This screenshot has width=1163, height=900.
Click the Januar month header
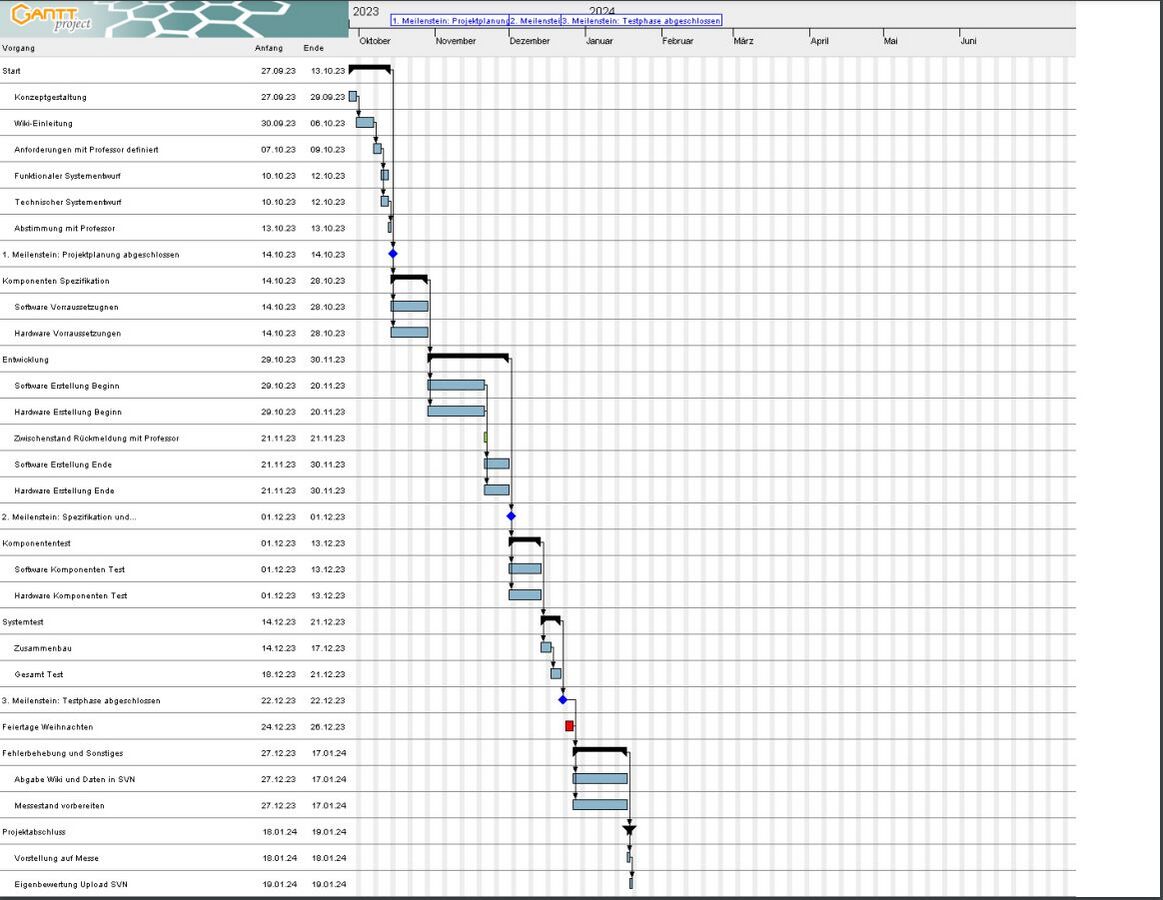coord(600,41)
